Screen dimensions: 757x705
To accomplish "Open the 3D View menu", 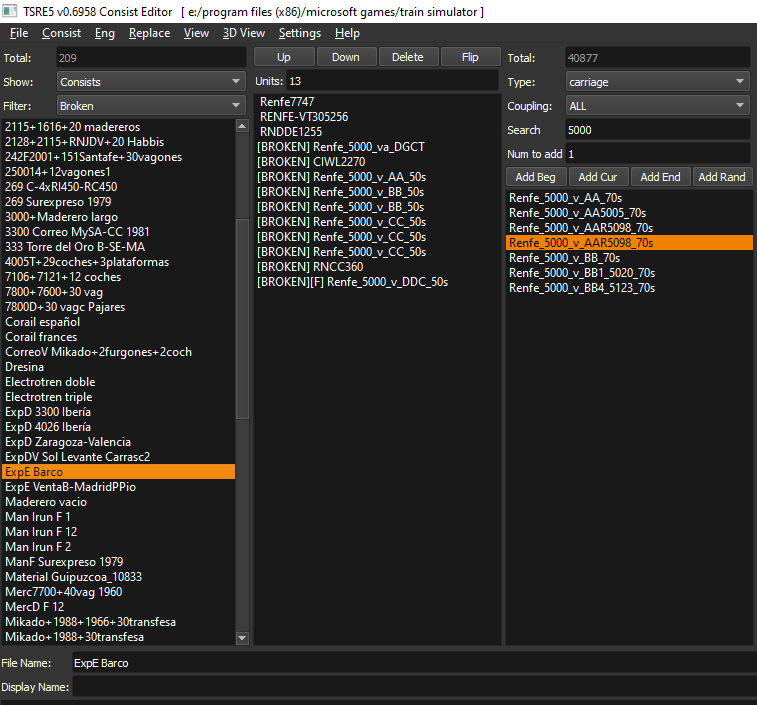I will (x=244, y=33).
